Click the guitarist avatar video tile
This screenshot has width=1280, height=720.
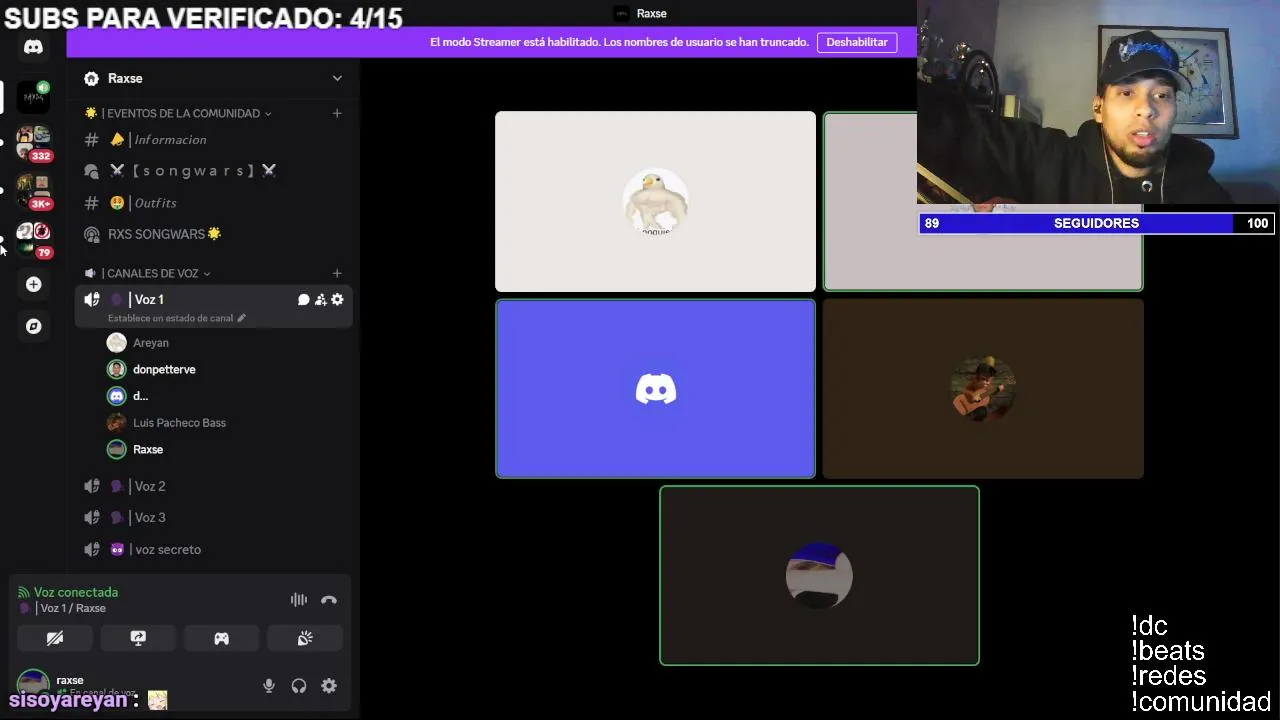[x=983, y=389]
